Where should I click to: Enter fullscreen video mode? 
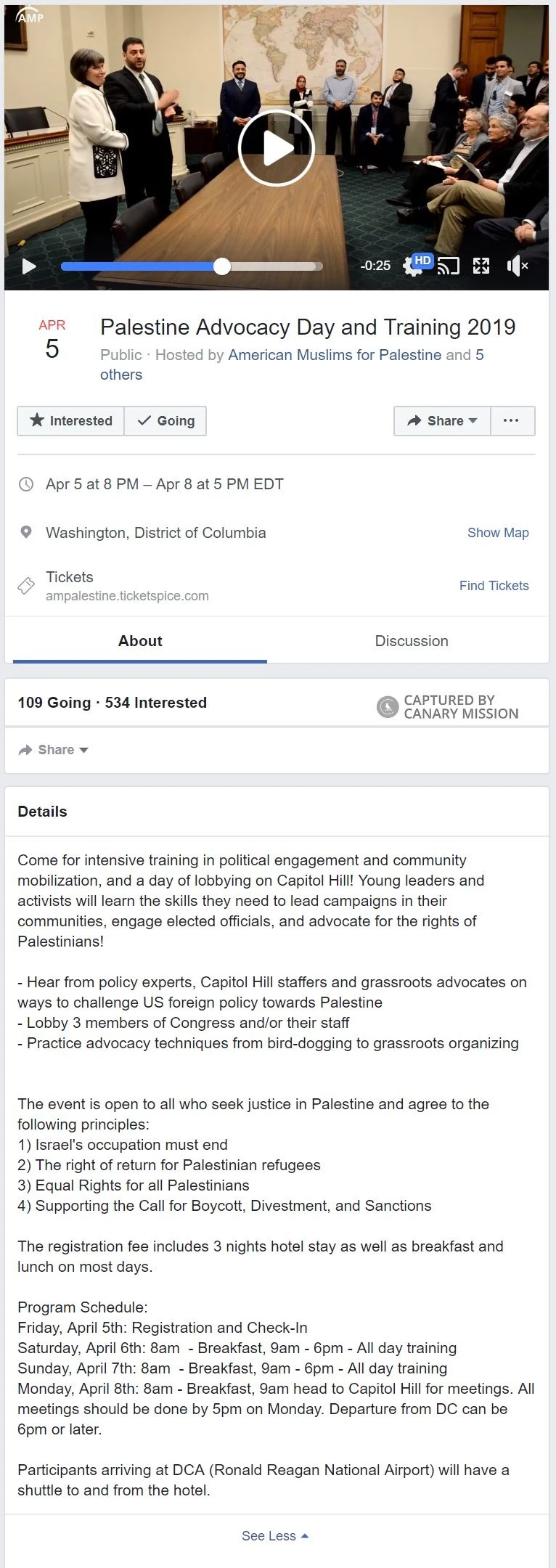pos(481,266)
